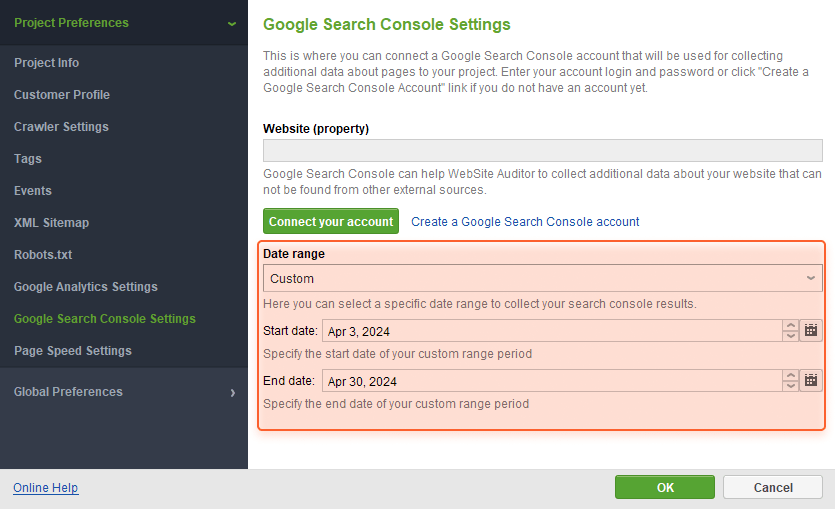Open XML Sitemap settings
Image resolution: width=835 pixels, height=509 pixels.
coord(51,223)
